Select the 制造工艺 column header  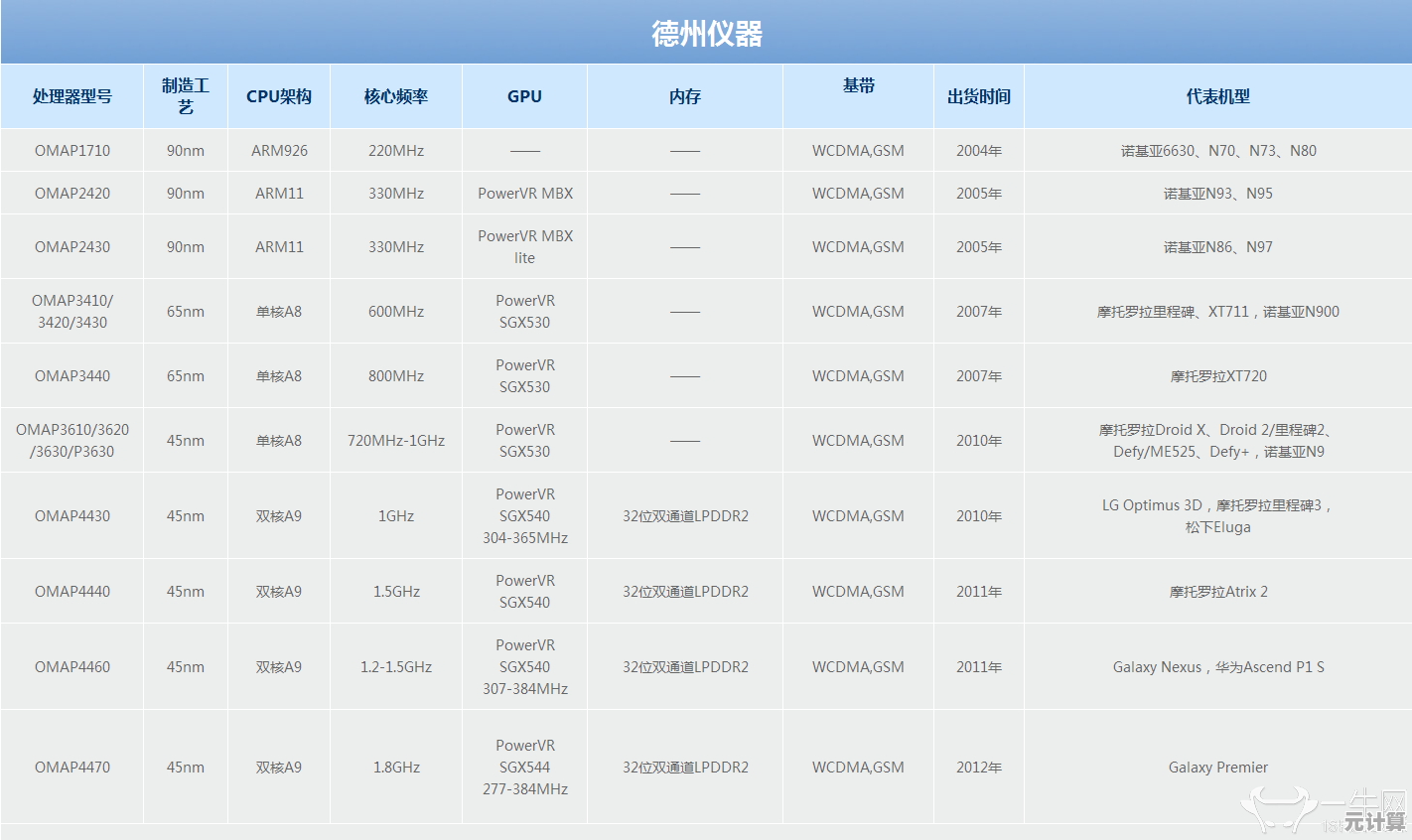coord(186,96)
